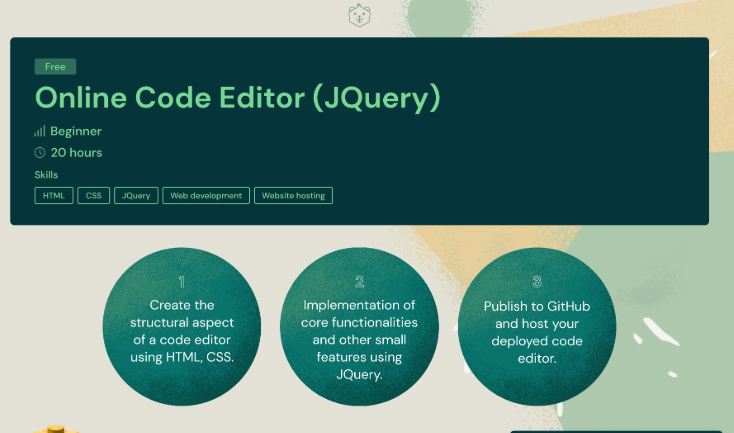734x433 pixels.
Task: Click step 1 circle about HTML, CSS structure
Action: pos(182,326)
